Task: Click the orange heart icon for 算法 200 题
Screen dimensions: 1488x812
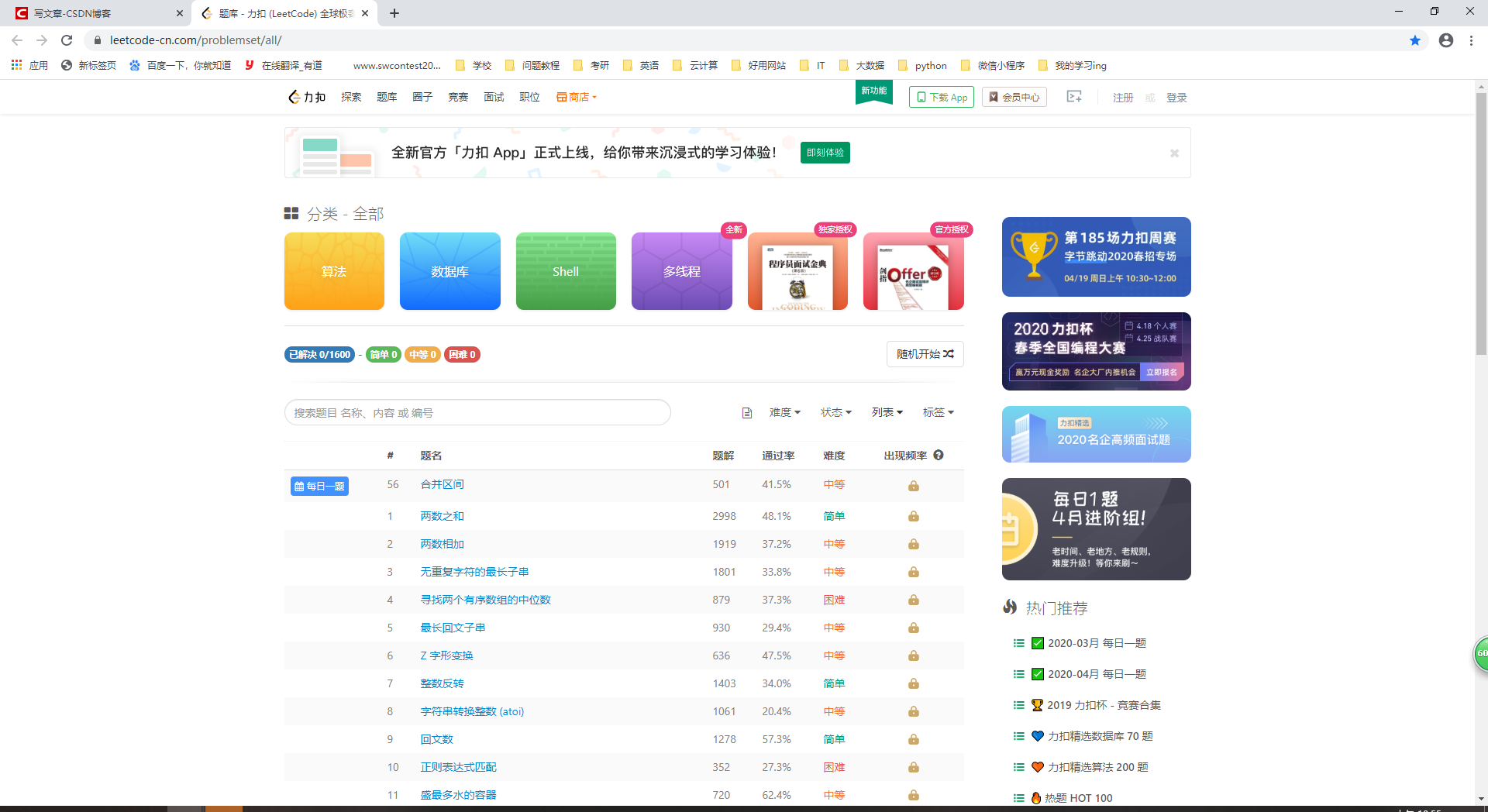Action: click(x=1038, y=767)
